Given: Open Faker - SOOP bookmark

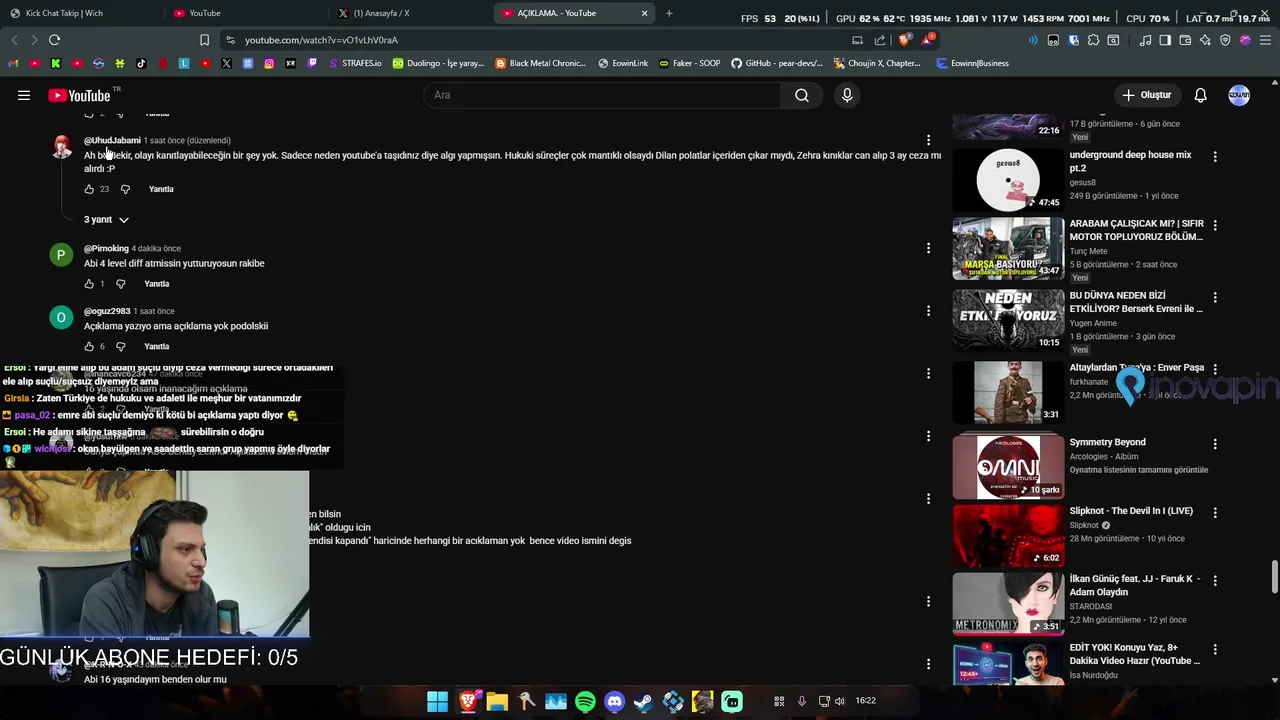Looking at the screenshot, I should (689, 63).
